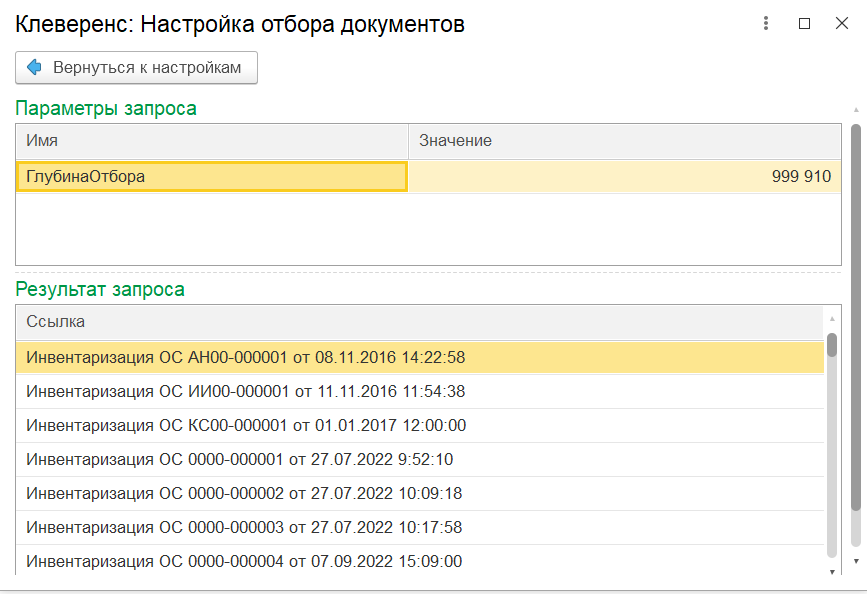867x594 pixels.
Task: Edit the 999 910 value cell
Action: [x=625, y=176]
